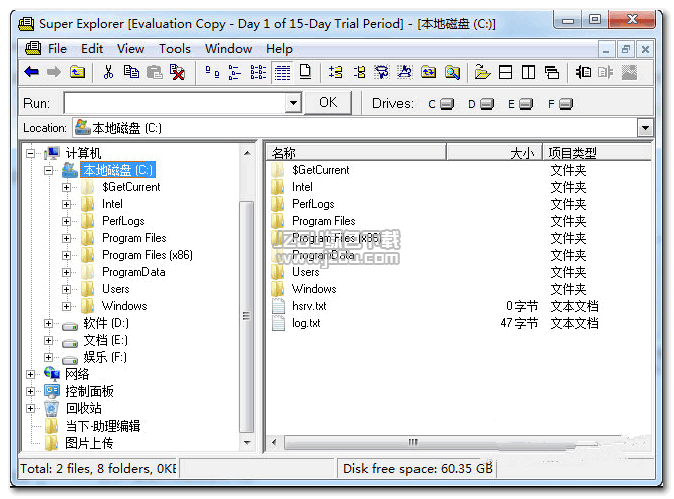
Task: Expand the 回收站 tree node
Action: pos(31,408)
